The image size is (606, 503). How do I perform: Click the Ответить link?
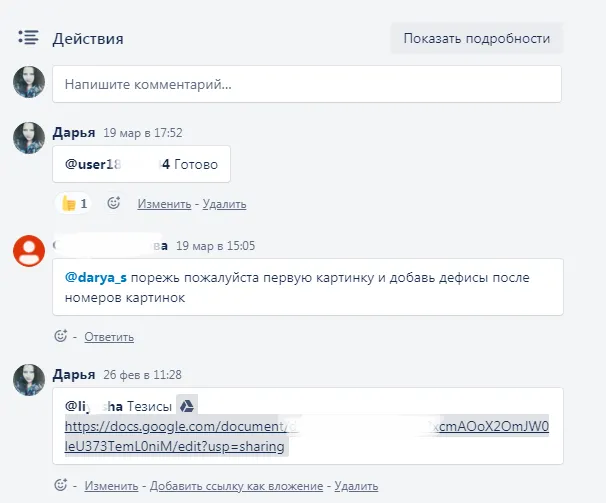[109, 337]
